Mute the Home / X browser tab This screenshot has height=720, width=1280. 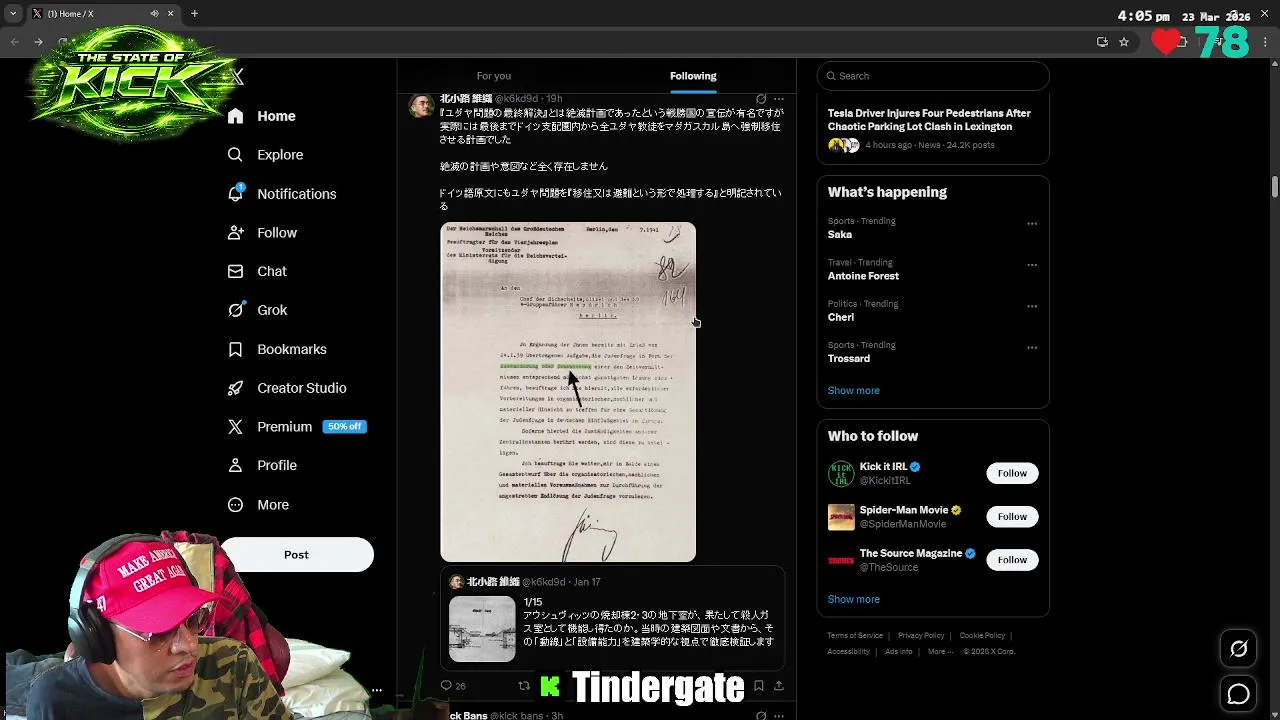point(154,14)
